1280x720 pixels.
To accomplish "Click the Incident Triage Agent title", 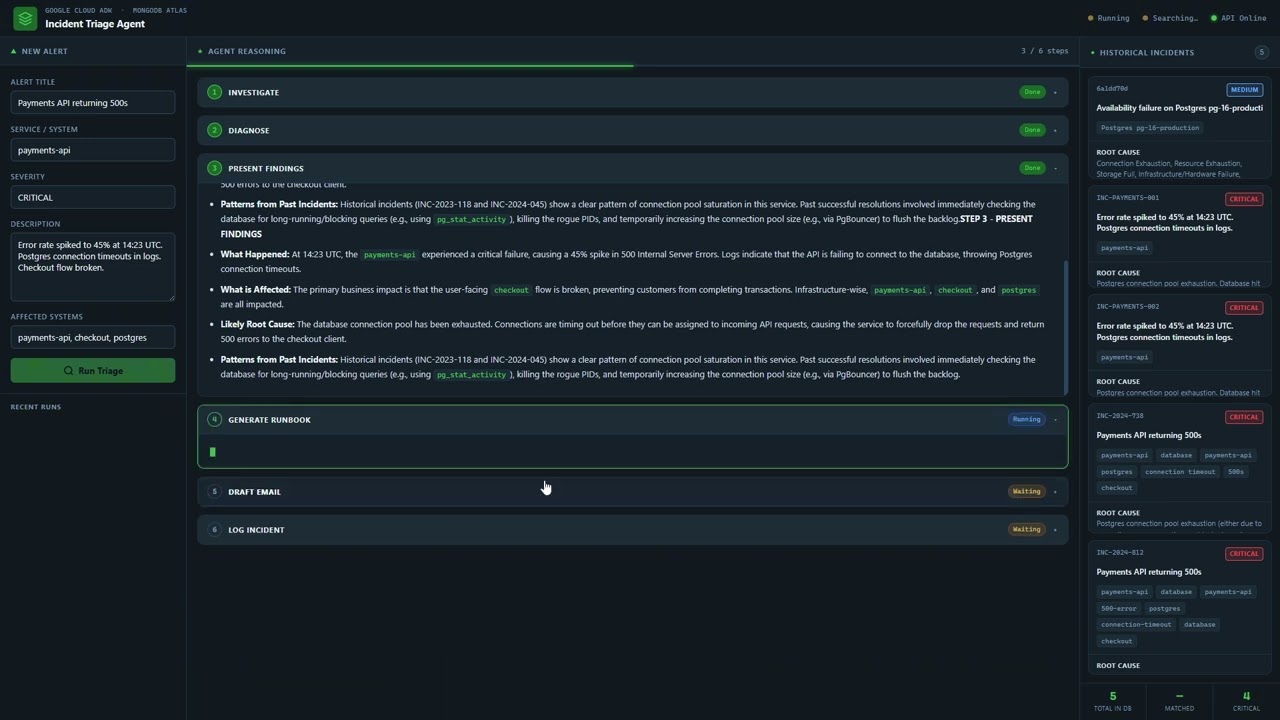I will (x=95, y=24).
